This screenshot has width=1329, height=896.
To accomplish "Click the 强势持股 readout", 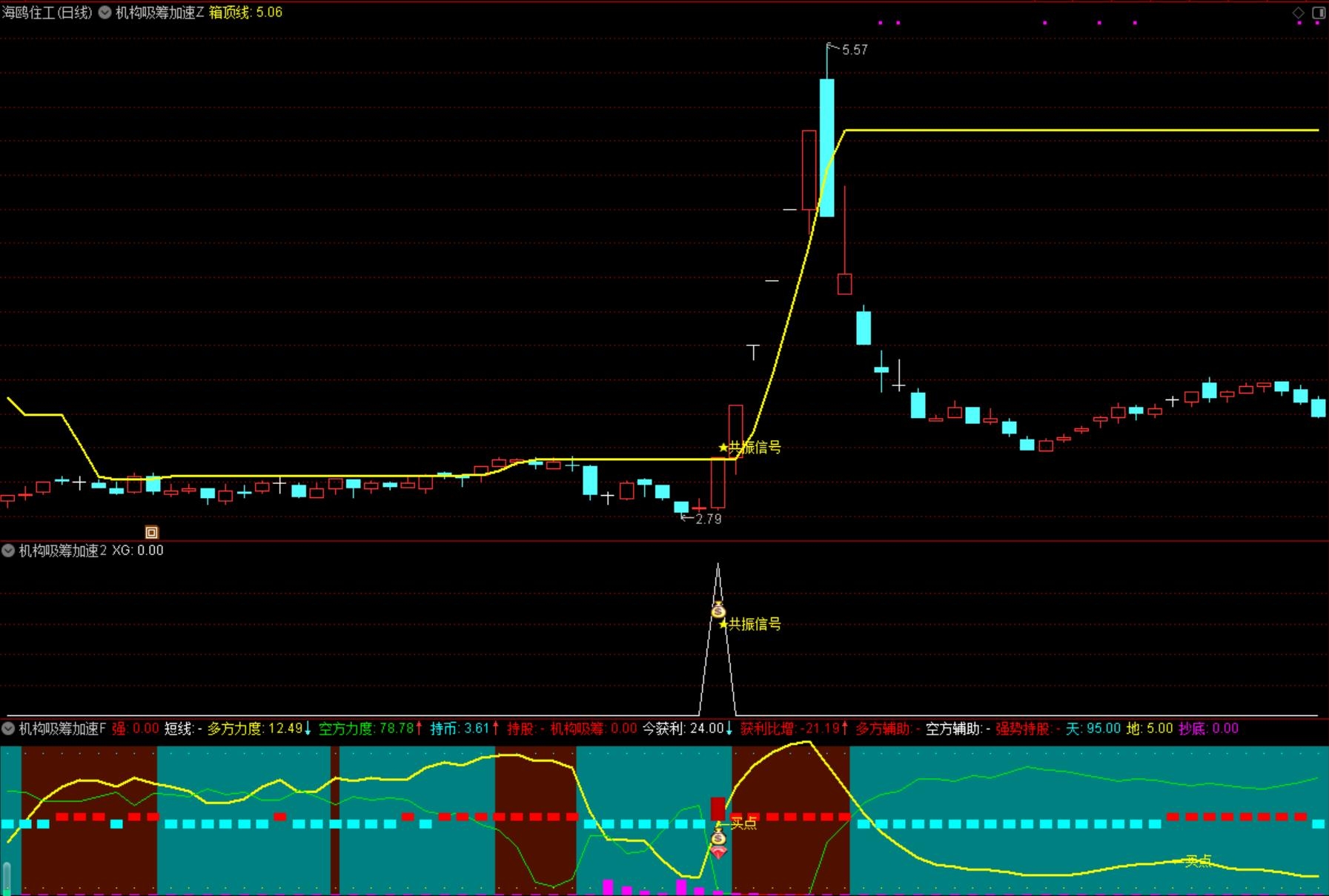I will click(x=1028, y=729).
